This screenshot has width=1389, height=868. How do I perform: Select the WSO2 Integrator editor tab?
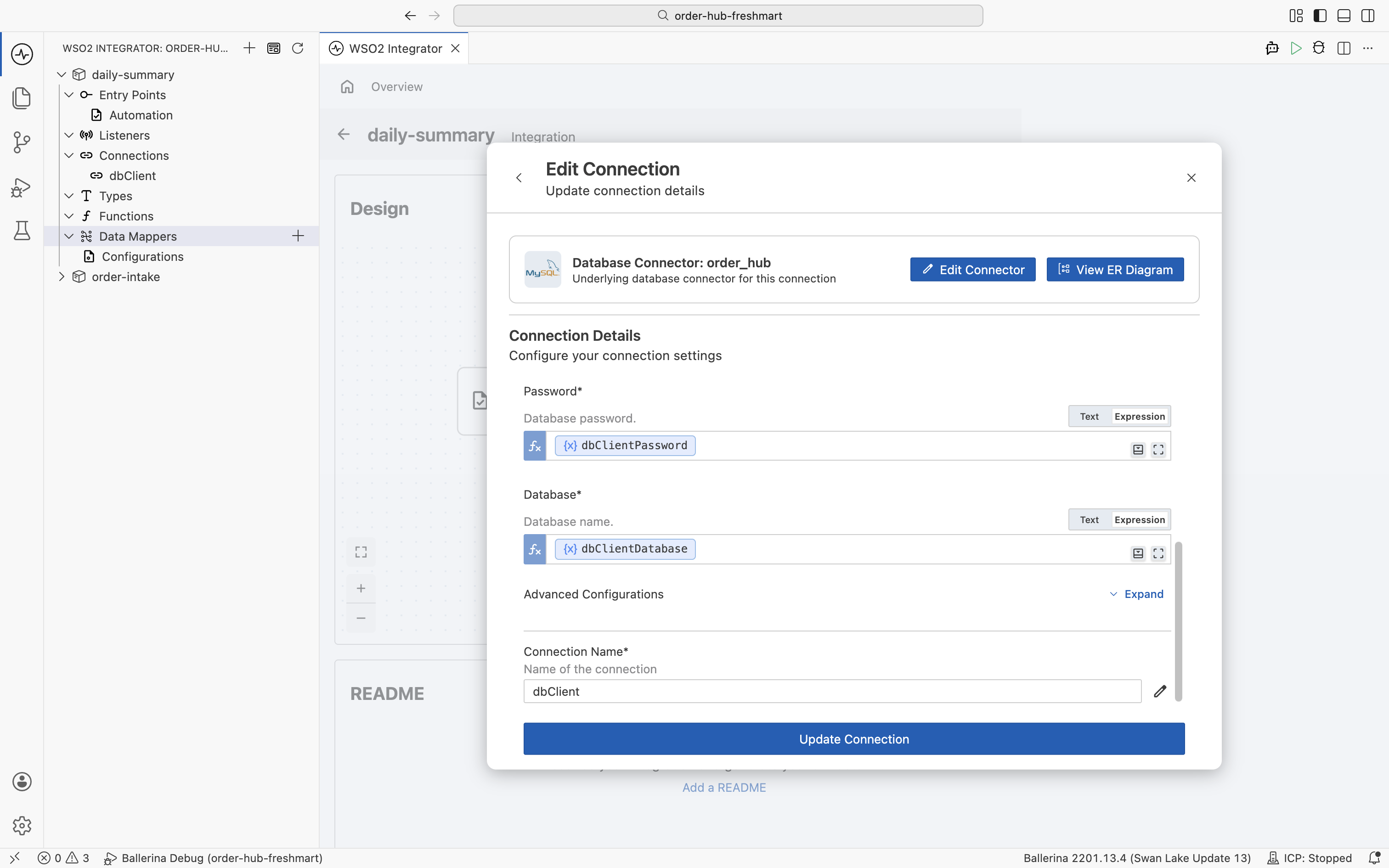pyautogui.click(x=394, y=48)
